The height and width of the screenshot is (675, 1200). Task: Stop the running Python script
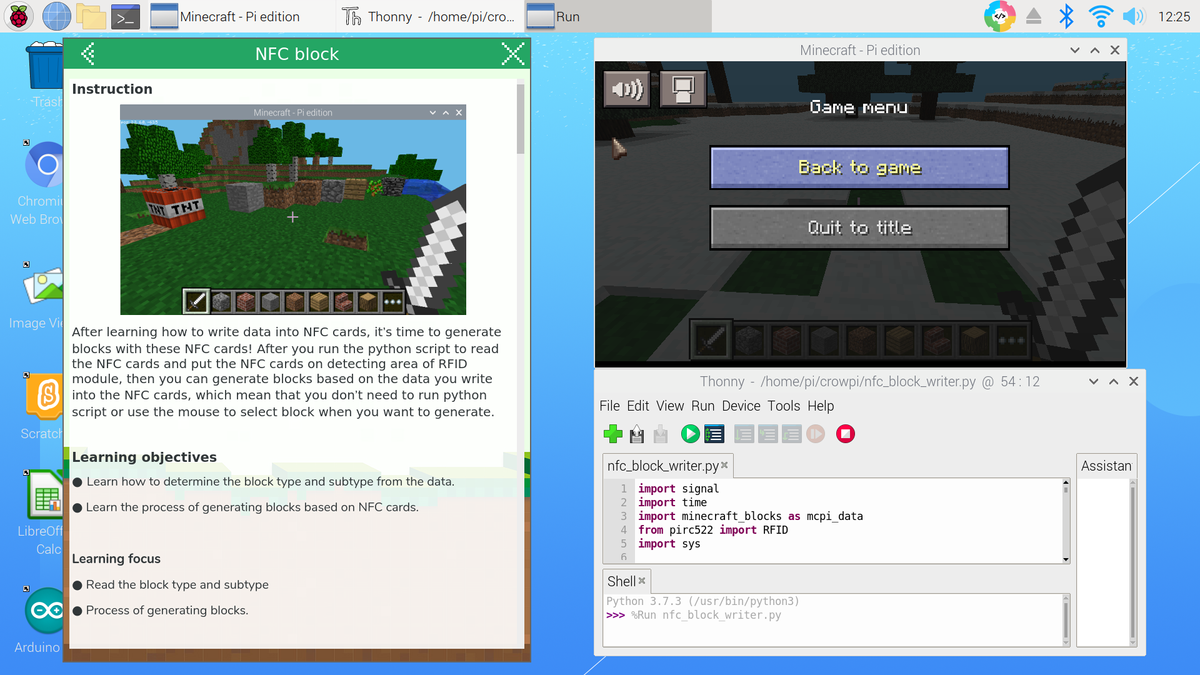tap(845, 433)
